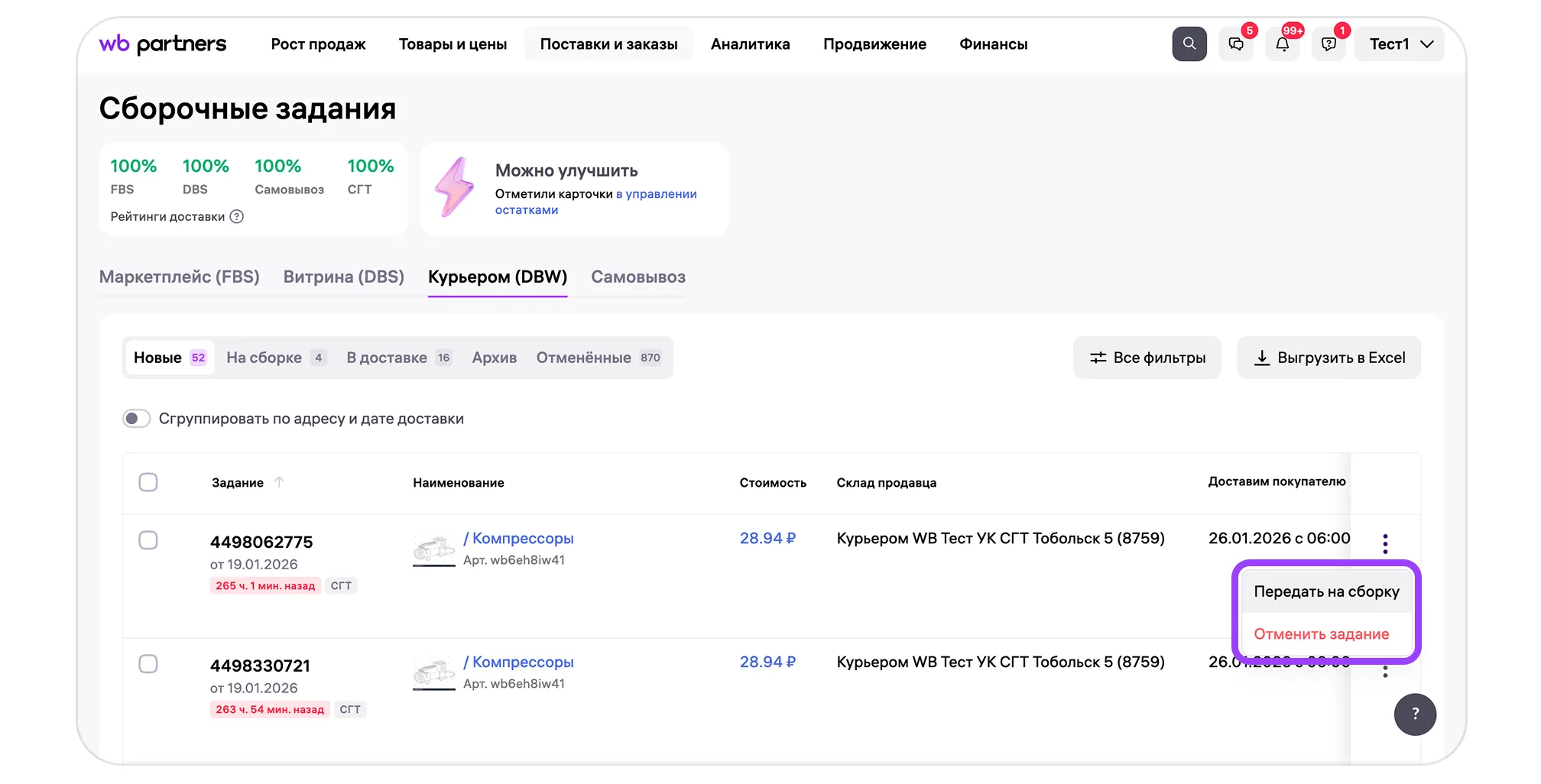Expand the Тест1 account dropdown
This screenshot has width=1541, height=784.
pyautogui.click(x=1400, y=44)
